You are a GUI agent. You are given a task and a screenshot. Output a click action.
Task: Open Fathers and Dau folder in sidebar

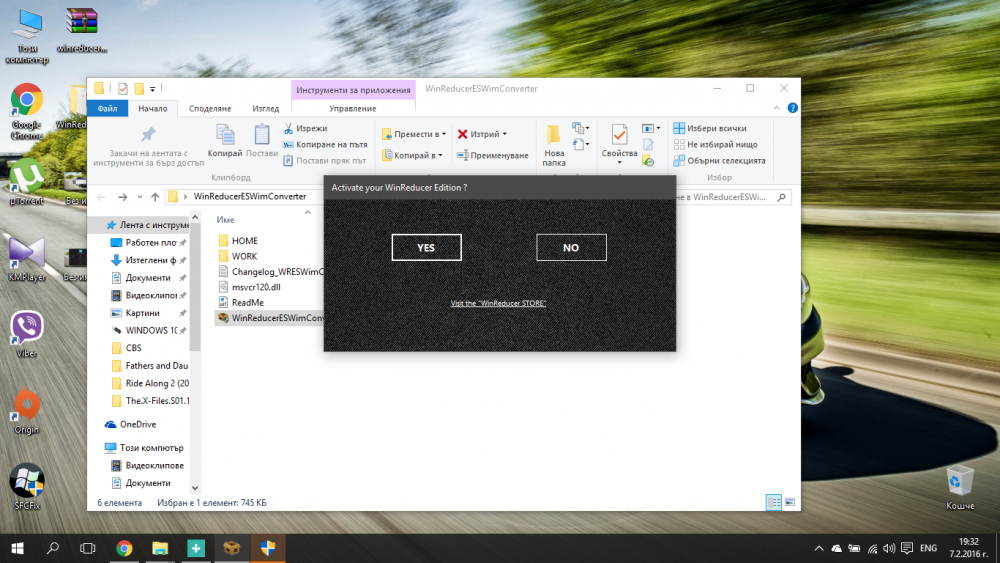[x=150, y=365]
